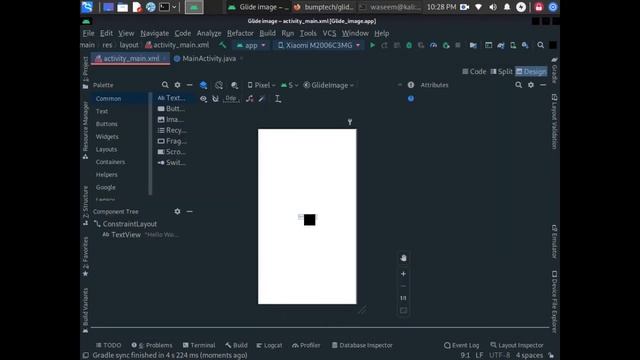The height and width of the screenshot is (360, 640).
Task: Switch to Split view mode
Action: click(x=501, y=71)
